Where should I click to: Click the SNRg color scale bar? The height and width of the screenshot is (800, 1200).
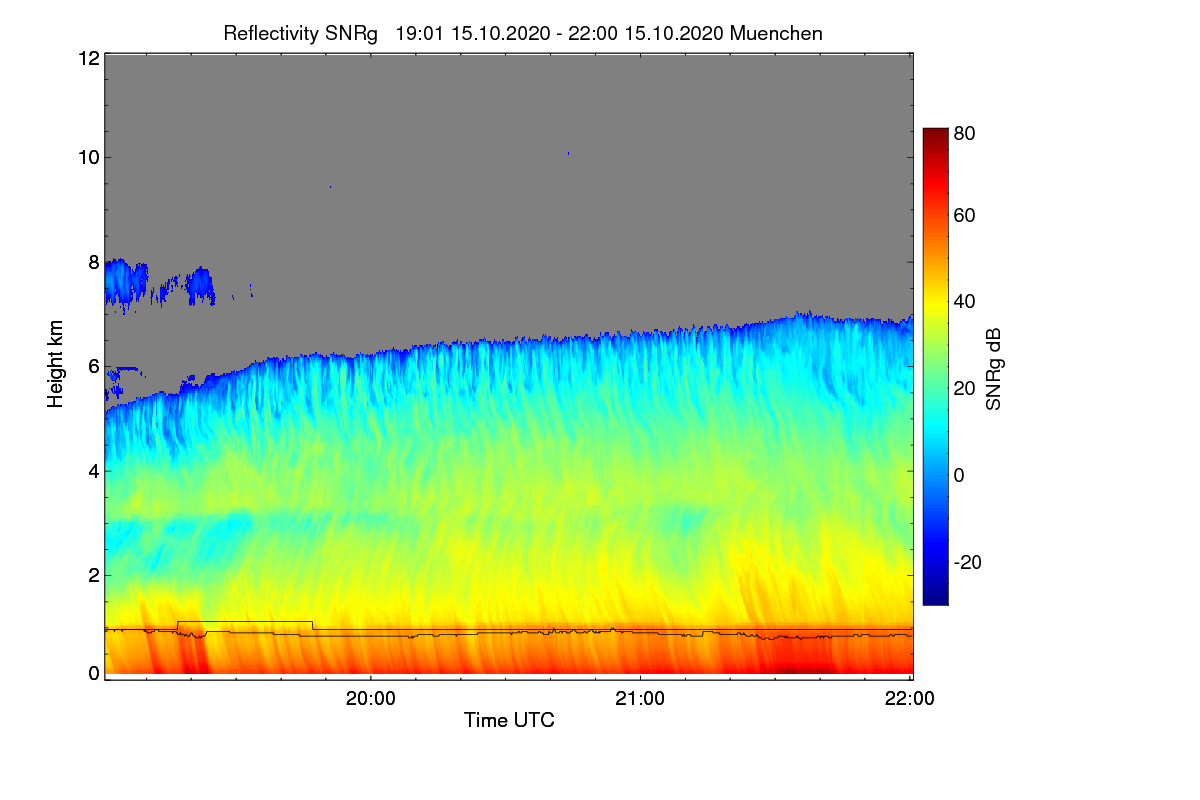tap(934, 366)
